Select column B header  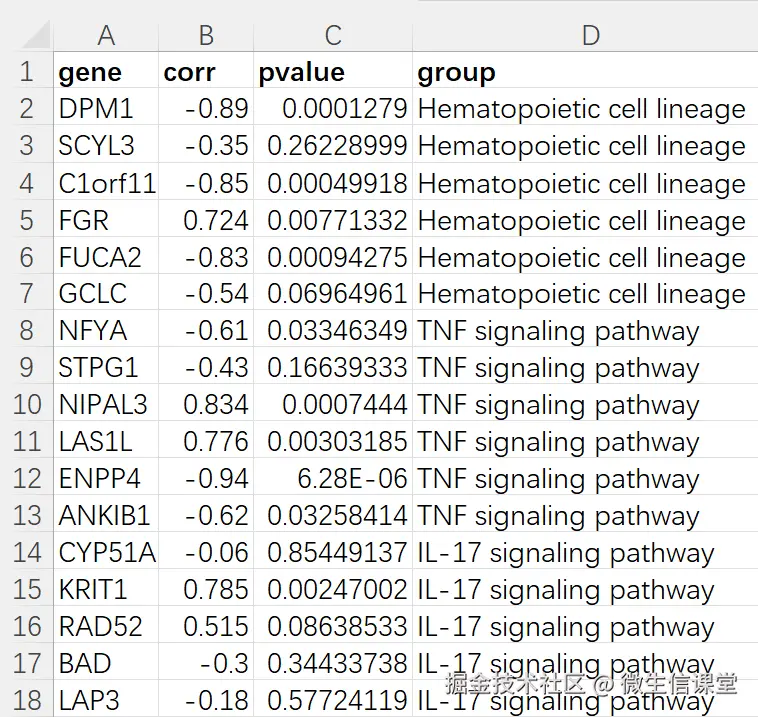point(206,36)
